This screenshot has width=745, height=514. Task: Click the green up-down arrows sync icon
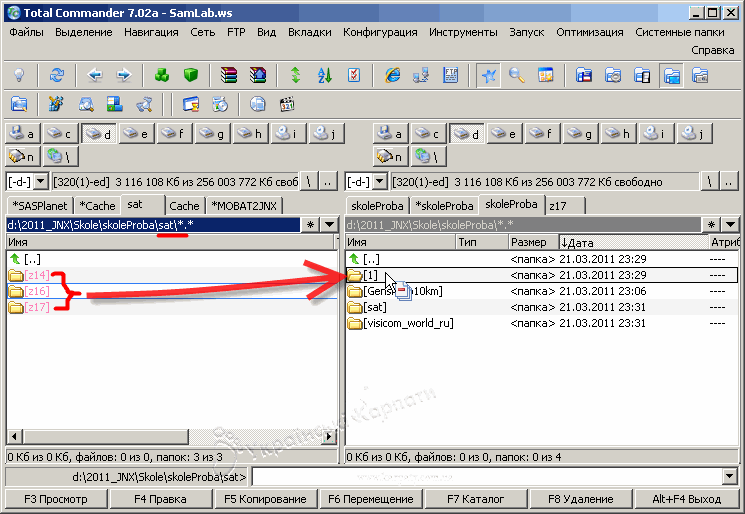point(296,75)
